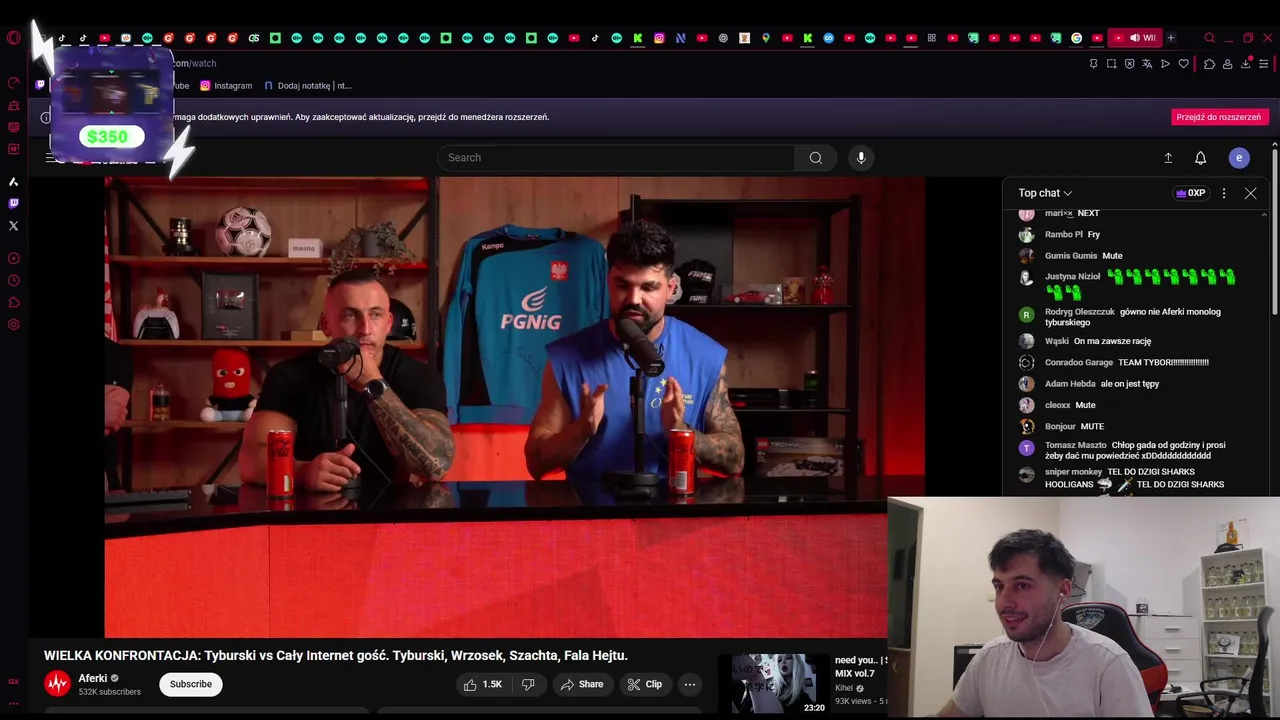Image resolution: width=1280 pixels, height=720 pixels.
Task: Click the OXP button in chat header
Action: tap(1190, 193)
